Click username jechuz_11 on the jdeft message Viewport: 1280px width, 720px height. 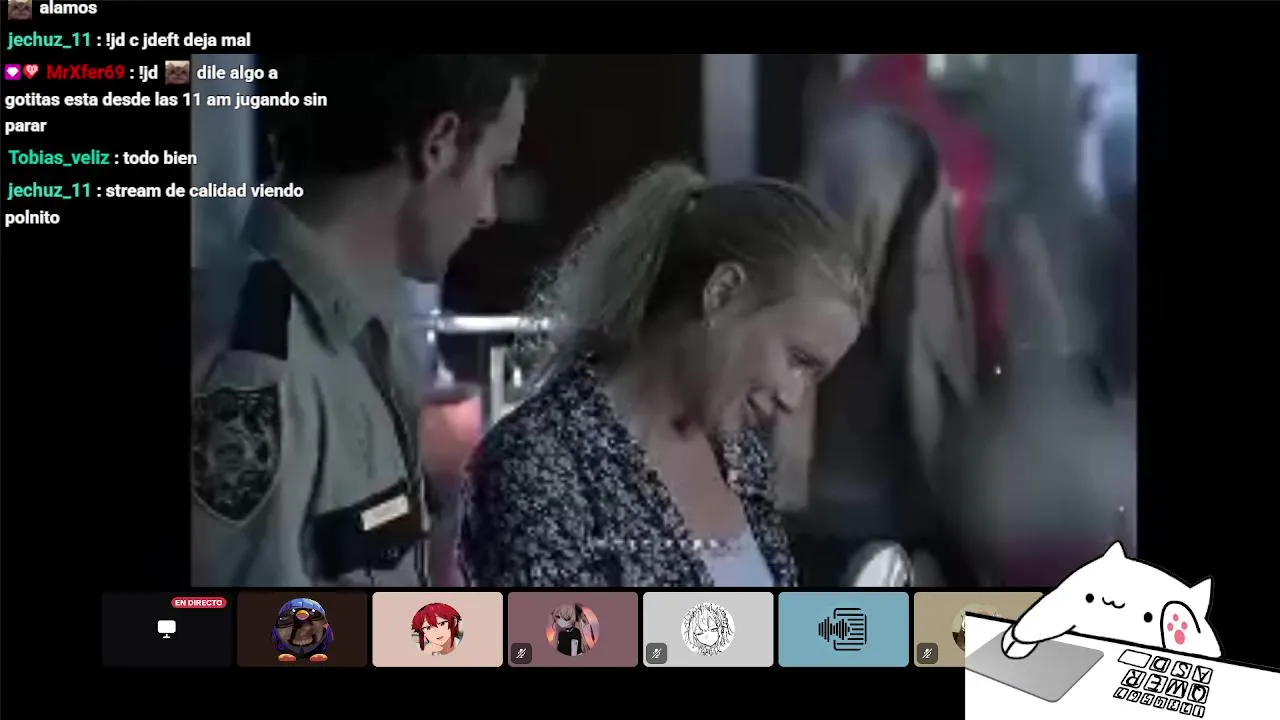click(x=49, y=40)
